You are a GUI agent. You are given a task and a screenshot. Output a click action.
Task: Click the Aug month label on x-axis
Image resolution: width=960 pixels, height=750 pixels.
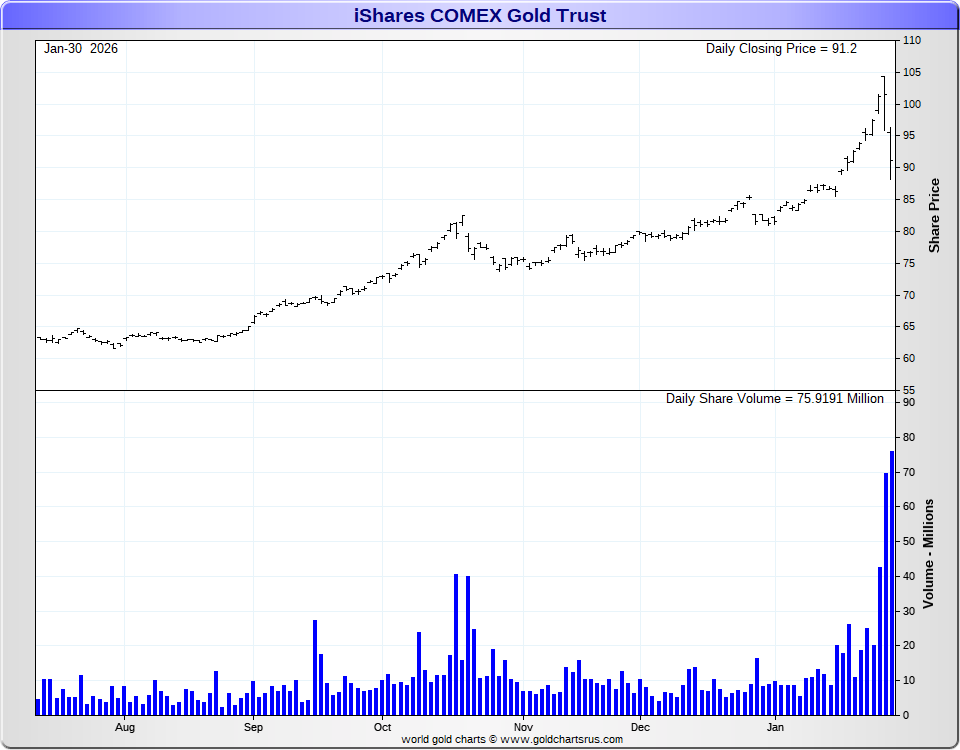[125, 727]
